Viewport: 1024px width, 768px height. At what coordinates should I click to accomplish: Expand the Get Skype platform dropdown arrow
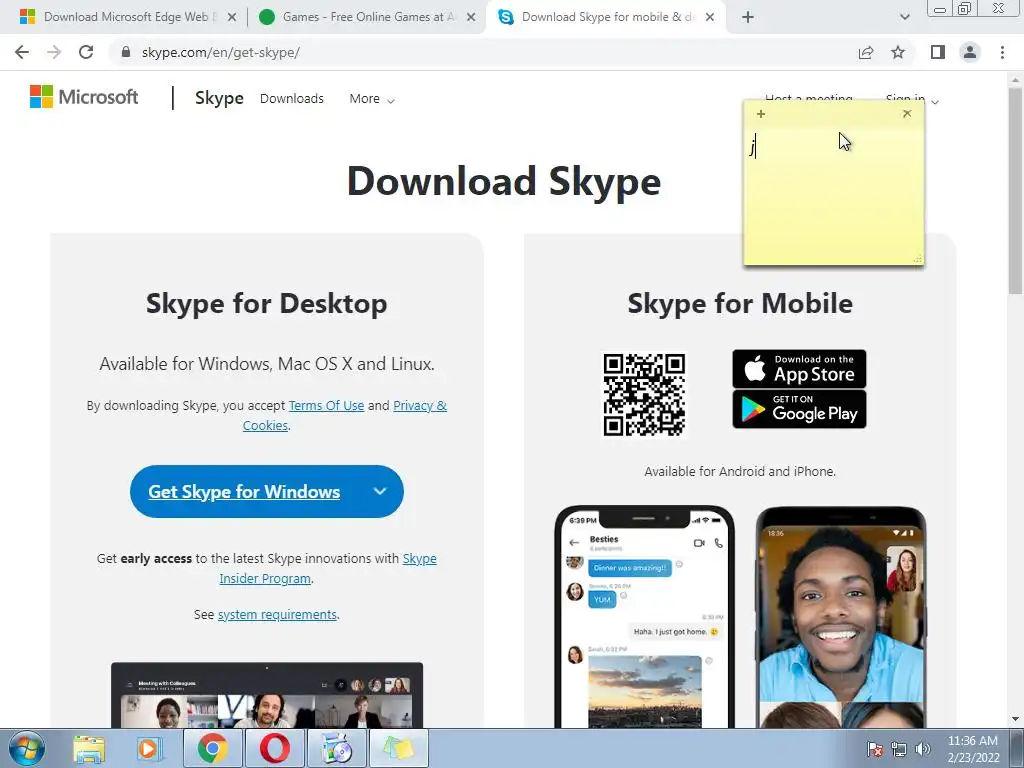pyautogui.click(x=379, y=491)
